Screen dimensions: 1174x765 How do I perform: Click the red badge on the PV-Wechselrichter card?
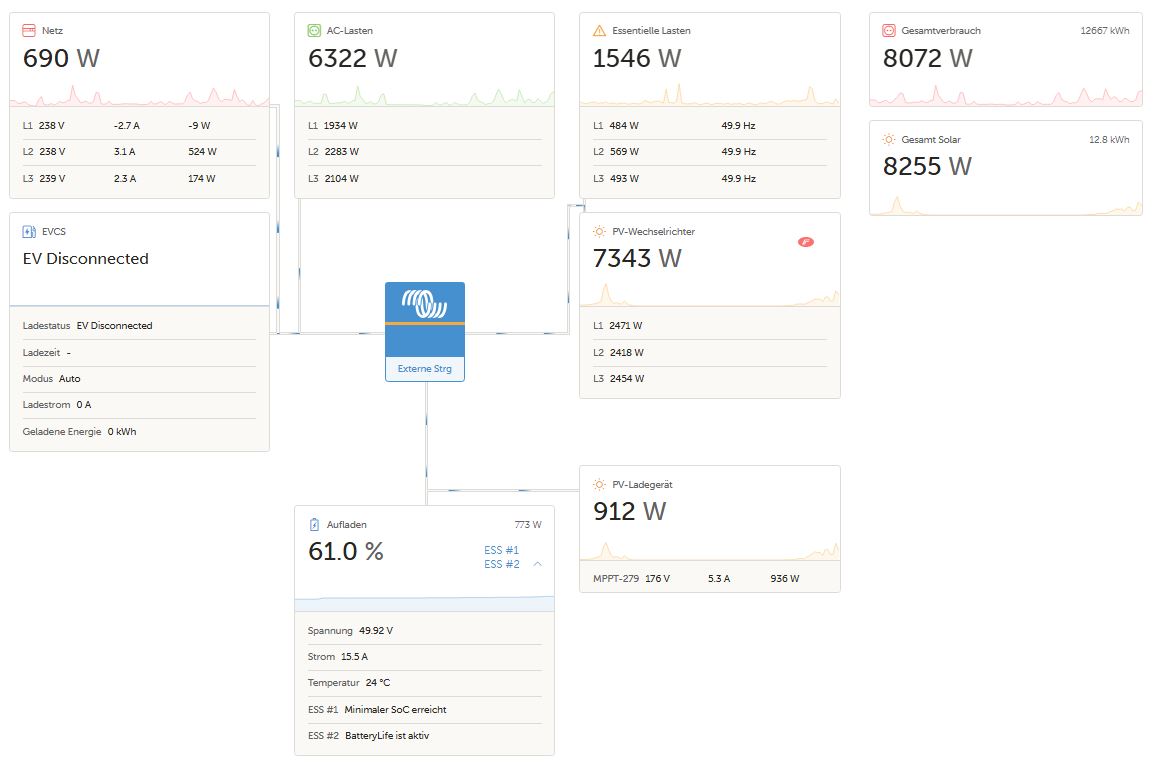(x=805, y=242)
